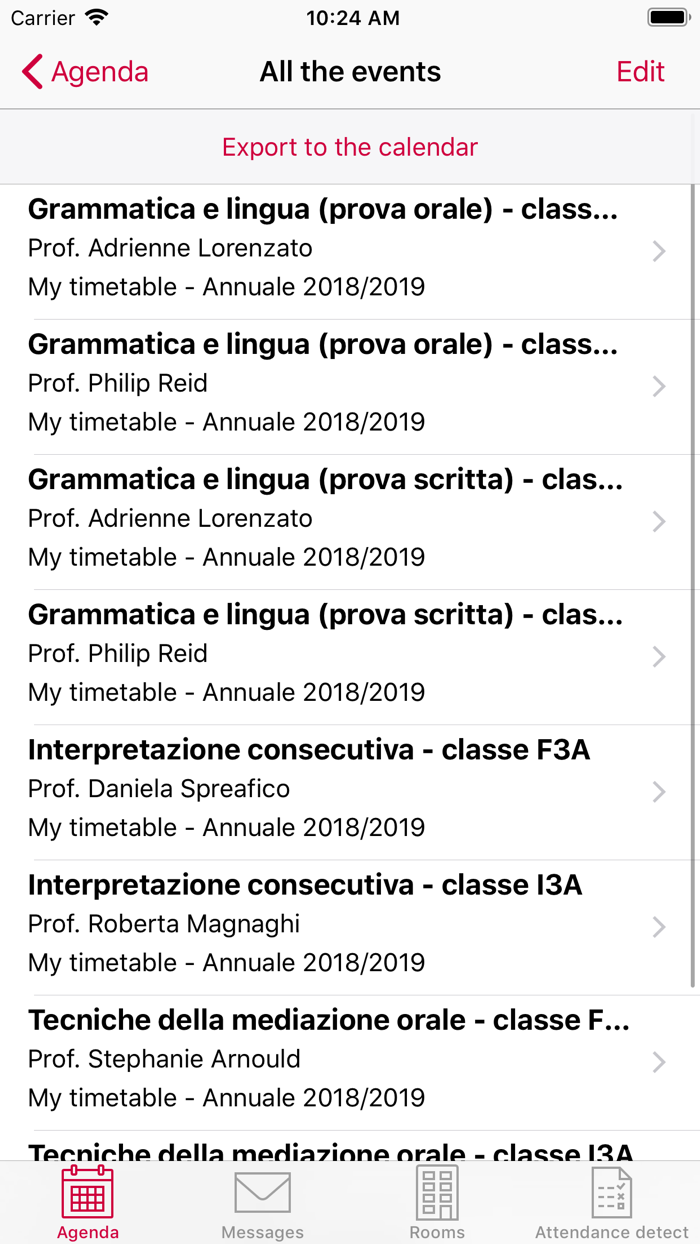Open the Agenda calendar tab icon
The width and height of the screenshot is (700, 1244).
(88, 1192)
